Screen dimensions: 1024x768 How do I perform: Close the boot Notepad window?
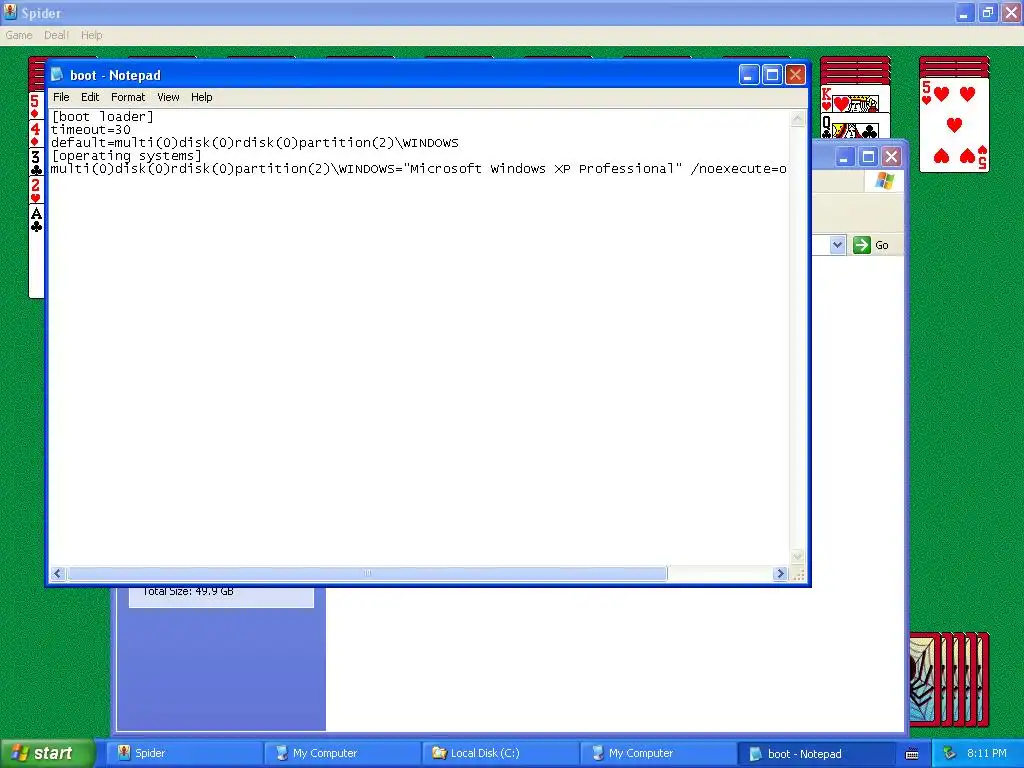(x=795, y=75)
